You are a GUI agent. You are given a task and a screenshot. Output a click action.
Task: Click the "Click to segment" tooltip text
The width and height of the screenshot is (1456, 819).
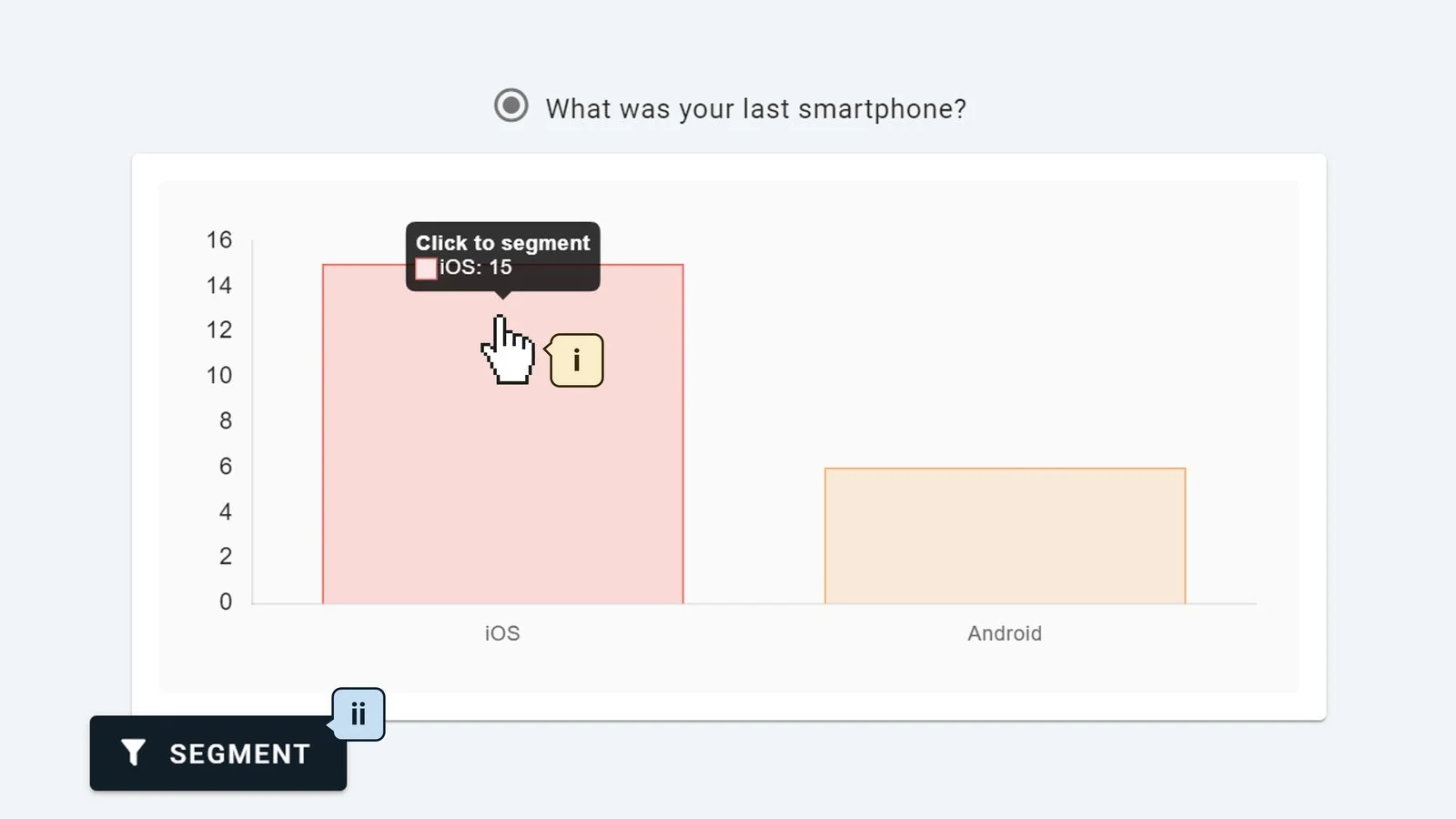click(503, 243)
